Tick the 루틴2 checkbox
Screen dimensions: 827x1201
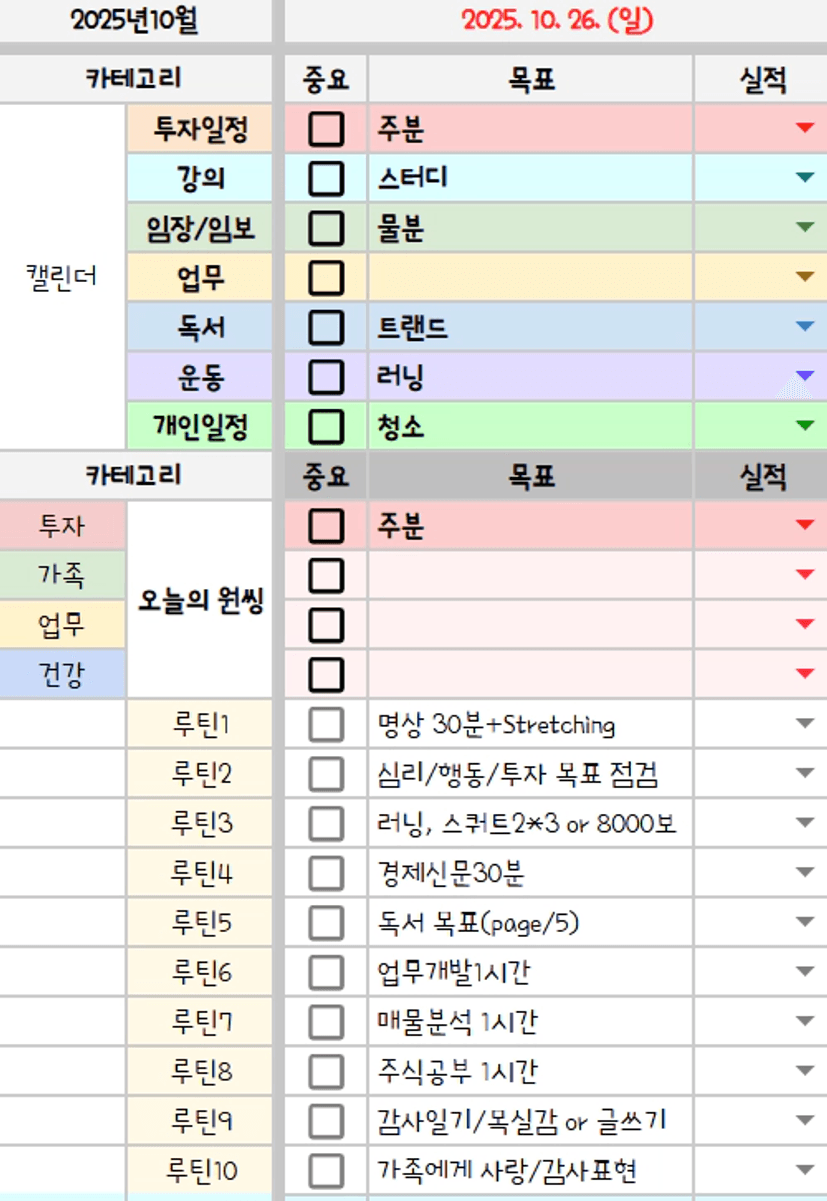pos(326,773)
